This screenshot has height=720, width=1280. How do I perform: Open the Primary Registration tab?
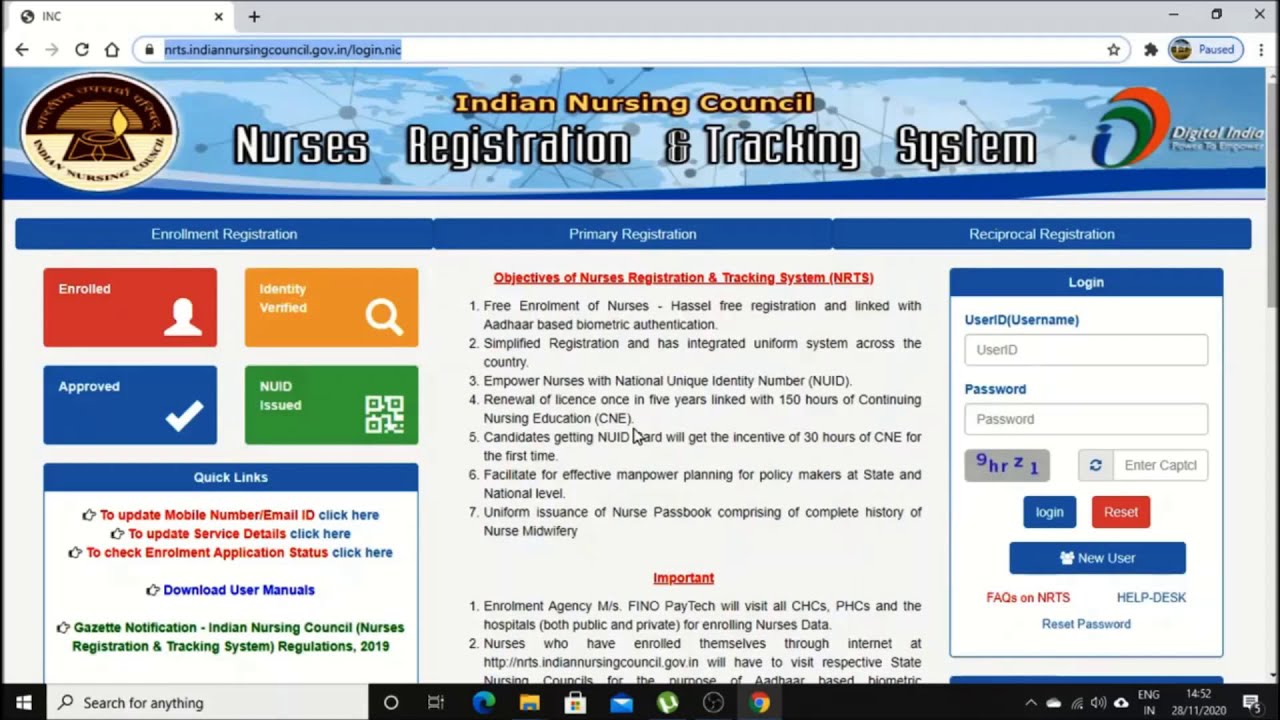click(633, 234)
